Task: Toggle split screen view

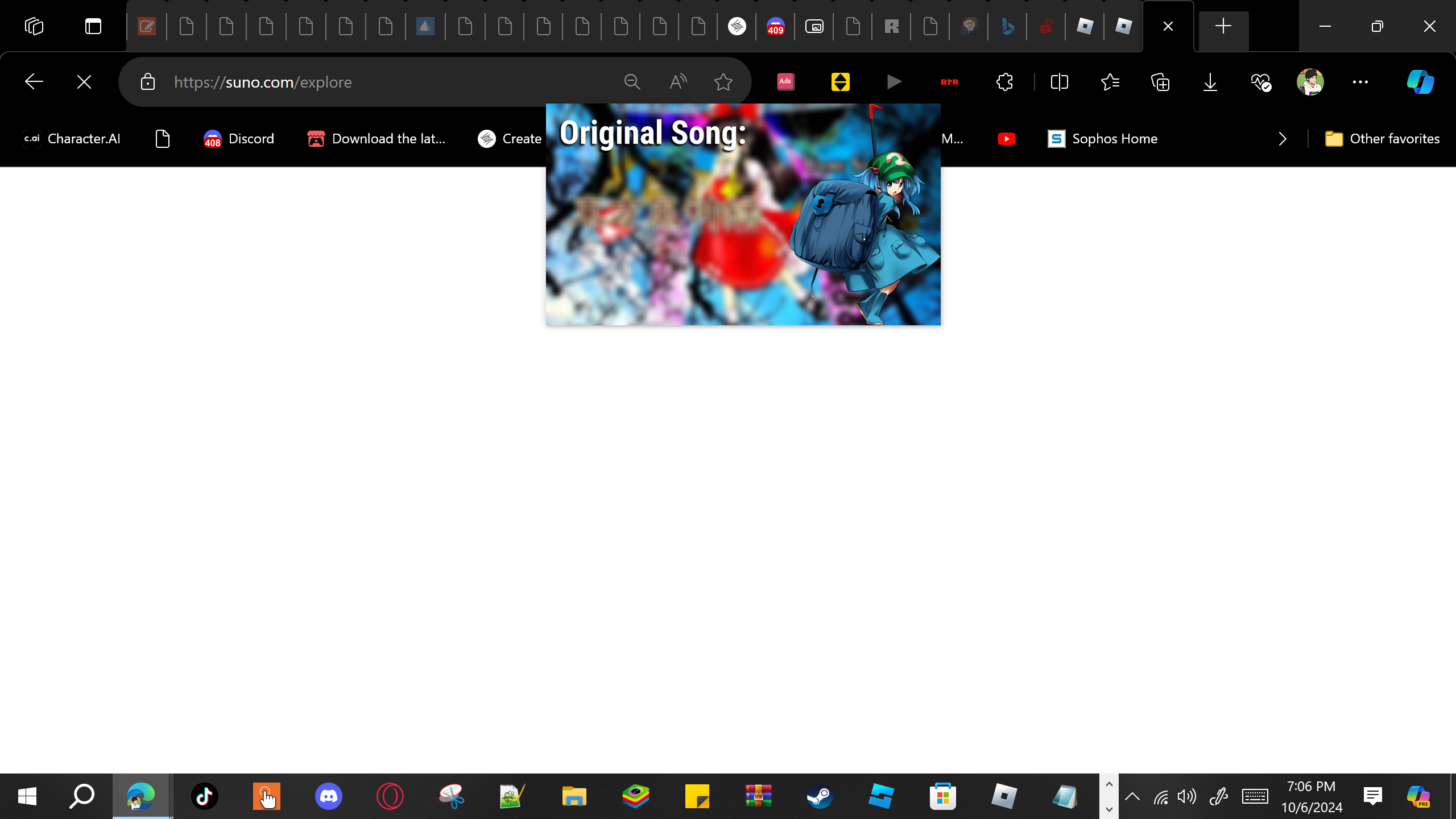Action: [x=1059, y=82]
